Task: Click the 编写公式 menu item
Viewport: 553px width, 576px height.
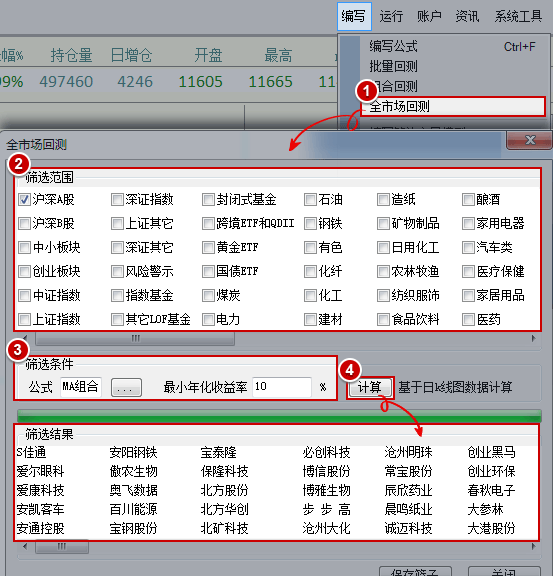Action: tap(394, 46)
